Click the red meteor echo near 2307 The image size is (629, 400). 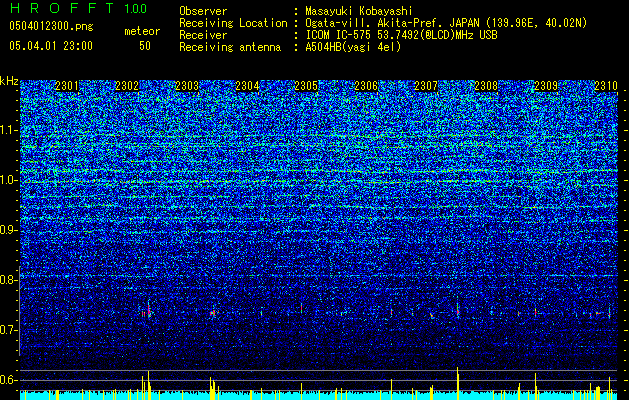point(457,309)
